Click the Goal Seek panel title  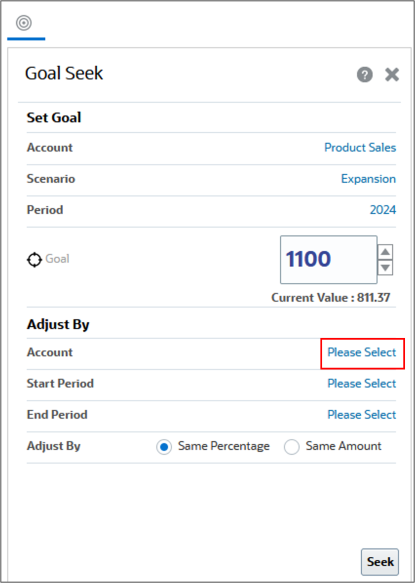[64, 73]
